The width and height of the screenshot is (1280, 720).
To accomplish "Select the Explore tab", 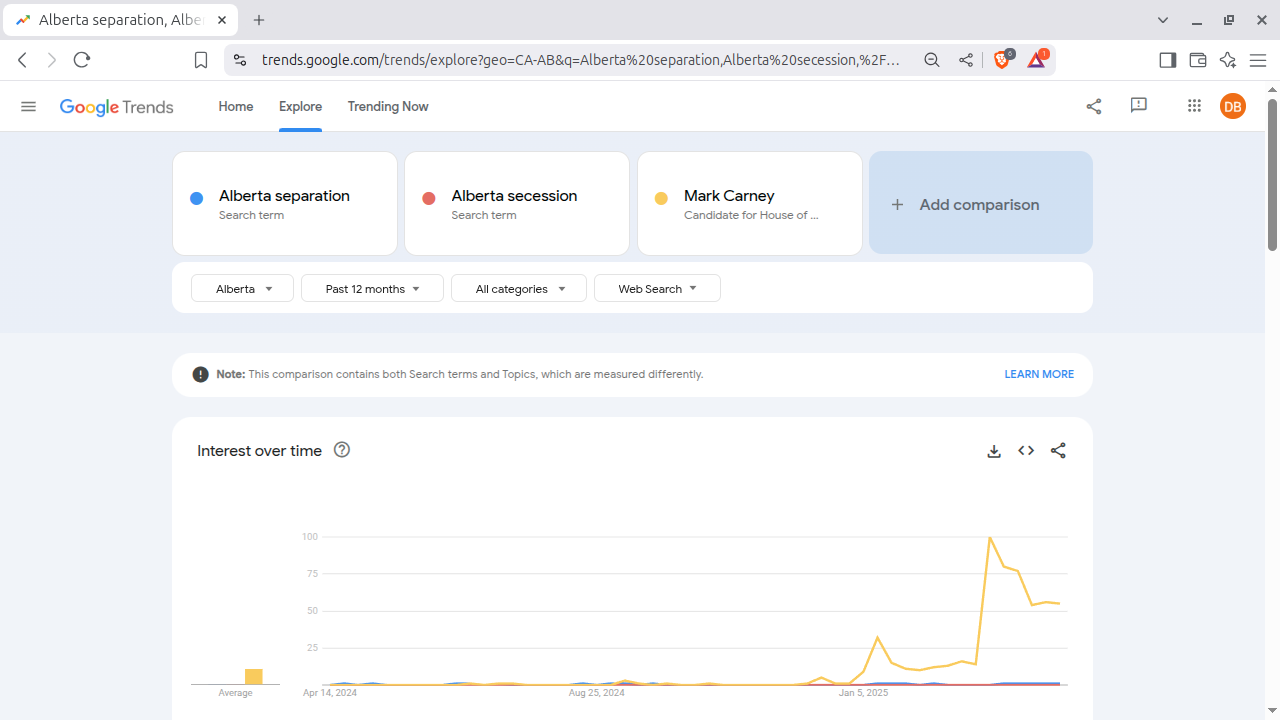I will (300, 106).
